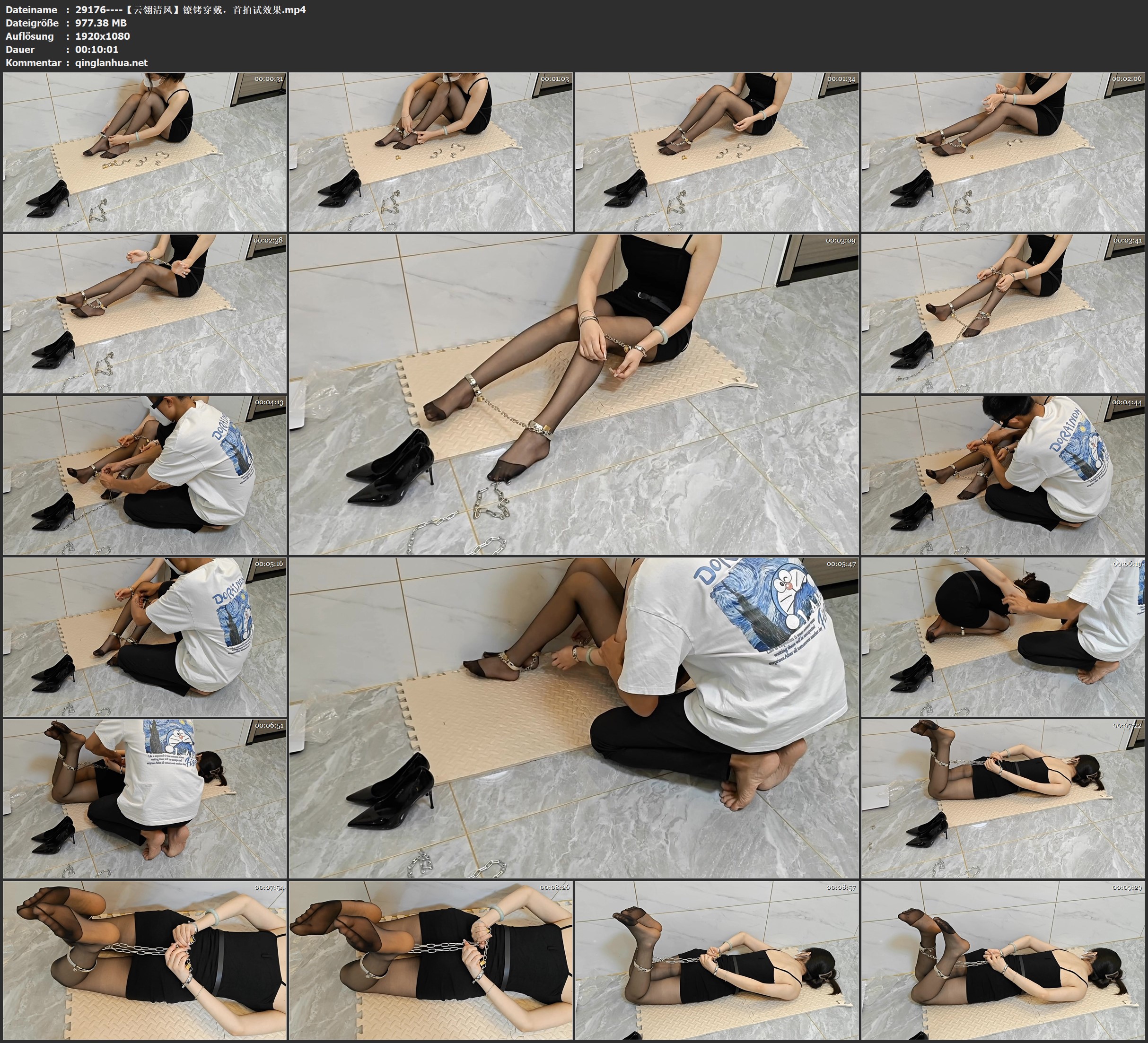Screen dimensions: 1148x1043
Task: Select the thumbnail timestamped 00:06:19
Action: tap(1003, 636)
